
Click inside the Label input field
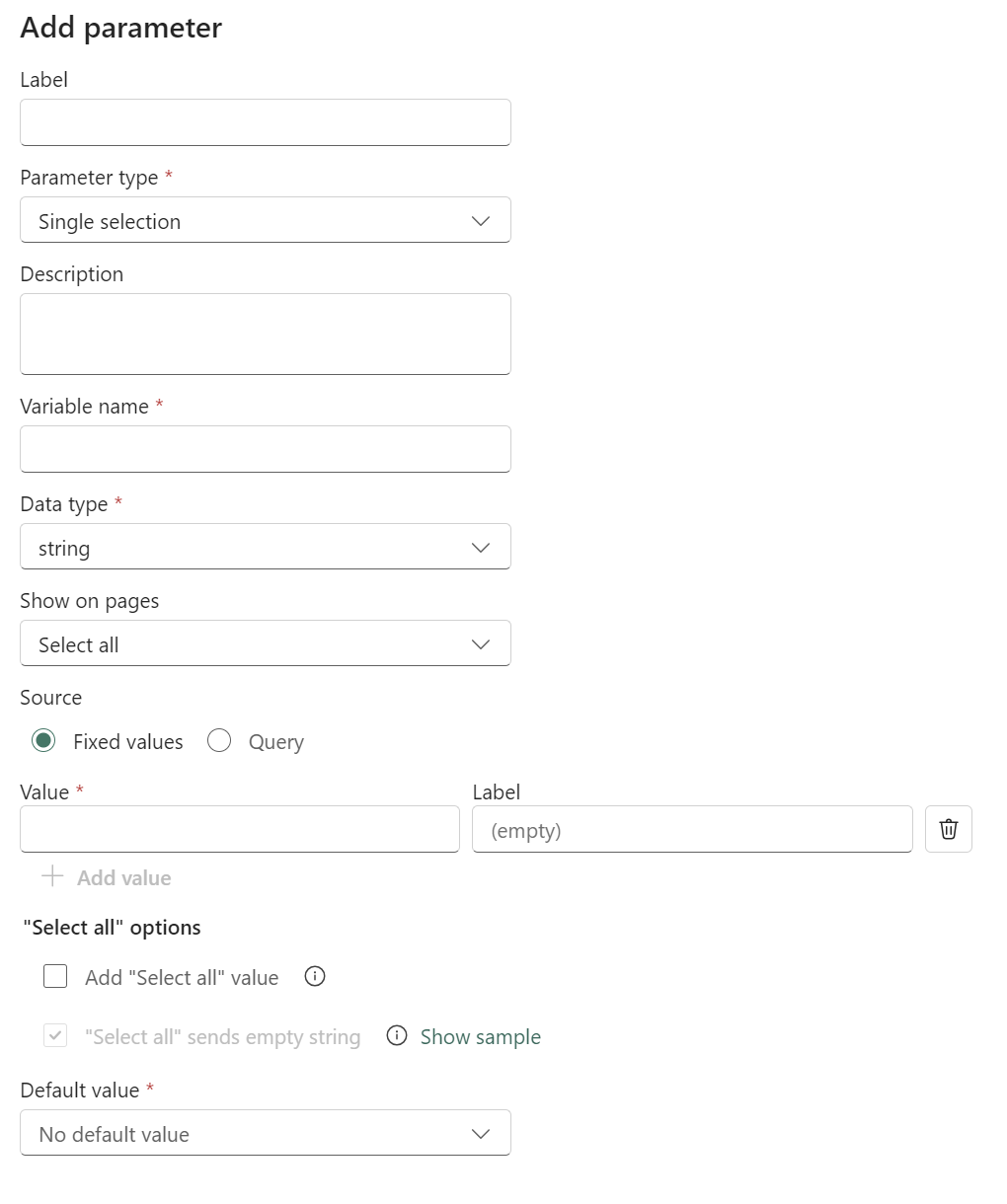265,121
